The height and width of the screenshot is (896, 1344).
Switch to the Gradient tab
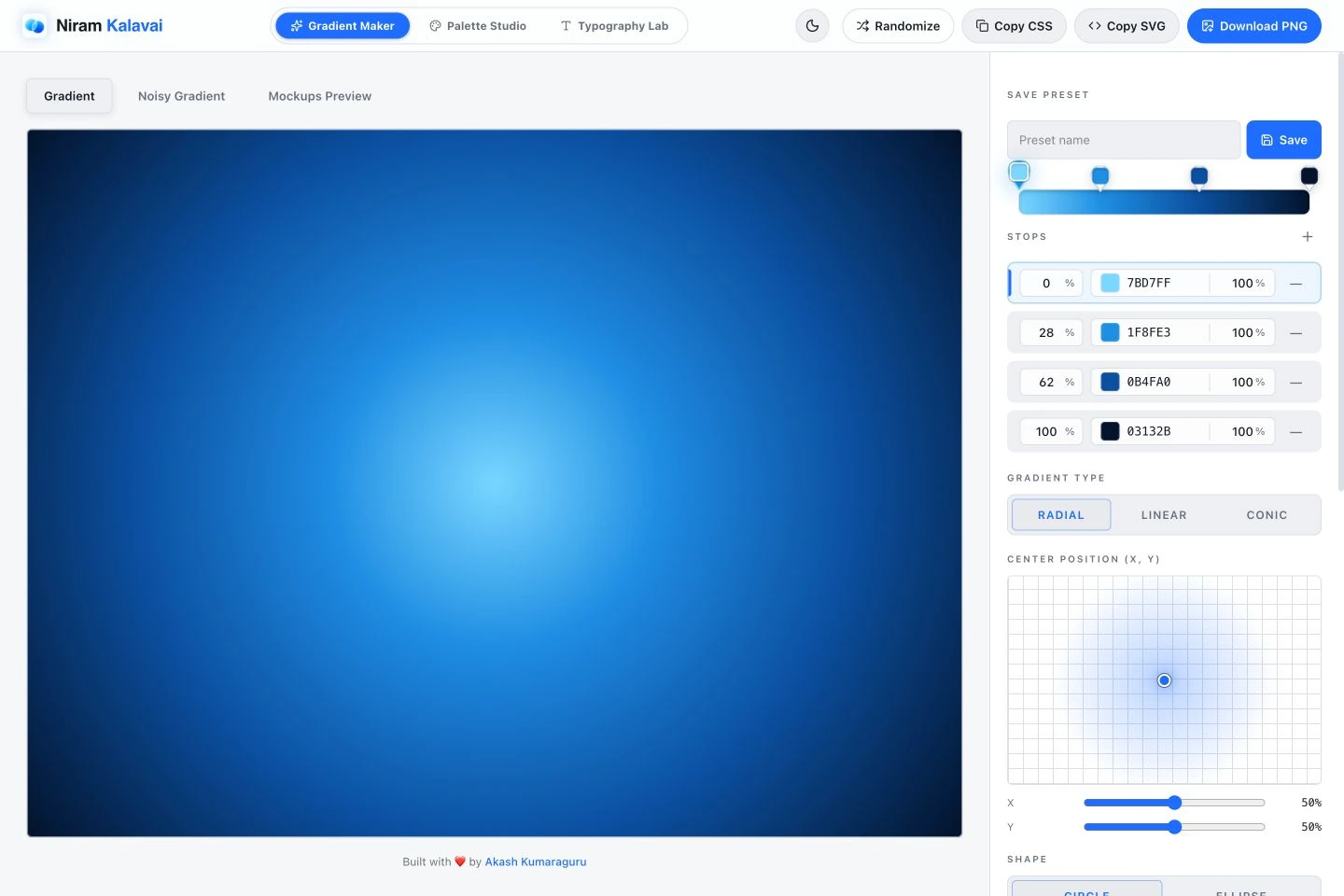pos(69,96)
